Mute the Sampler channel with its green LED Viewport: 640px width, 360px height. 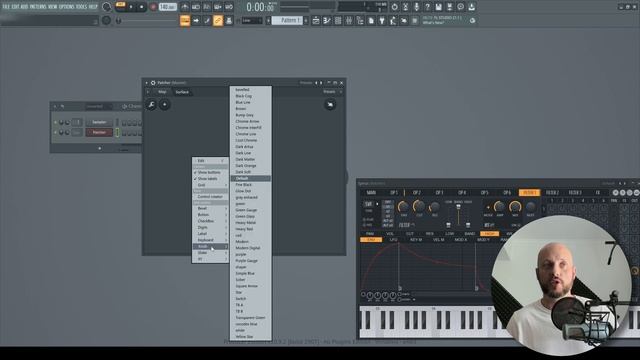56,122
